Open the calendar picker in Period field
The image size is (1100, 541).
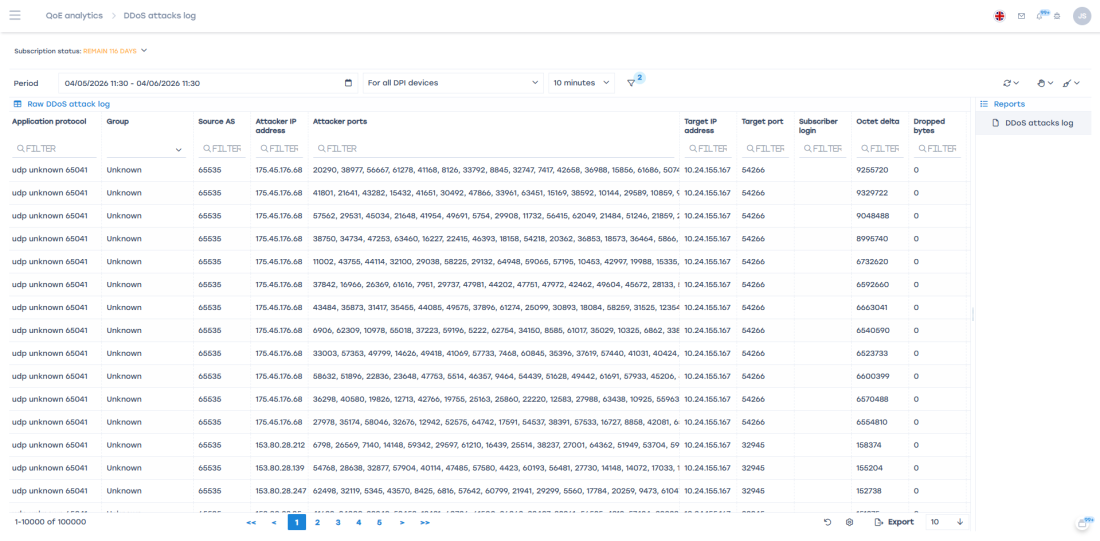coord(349,83)
